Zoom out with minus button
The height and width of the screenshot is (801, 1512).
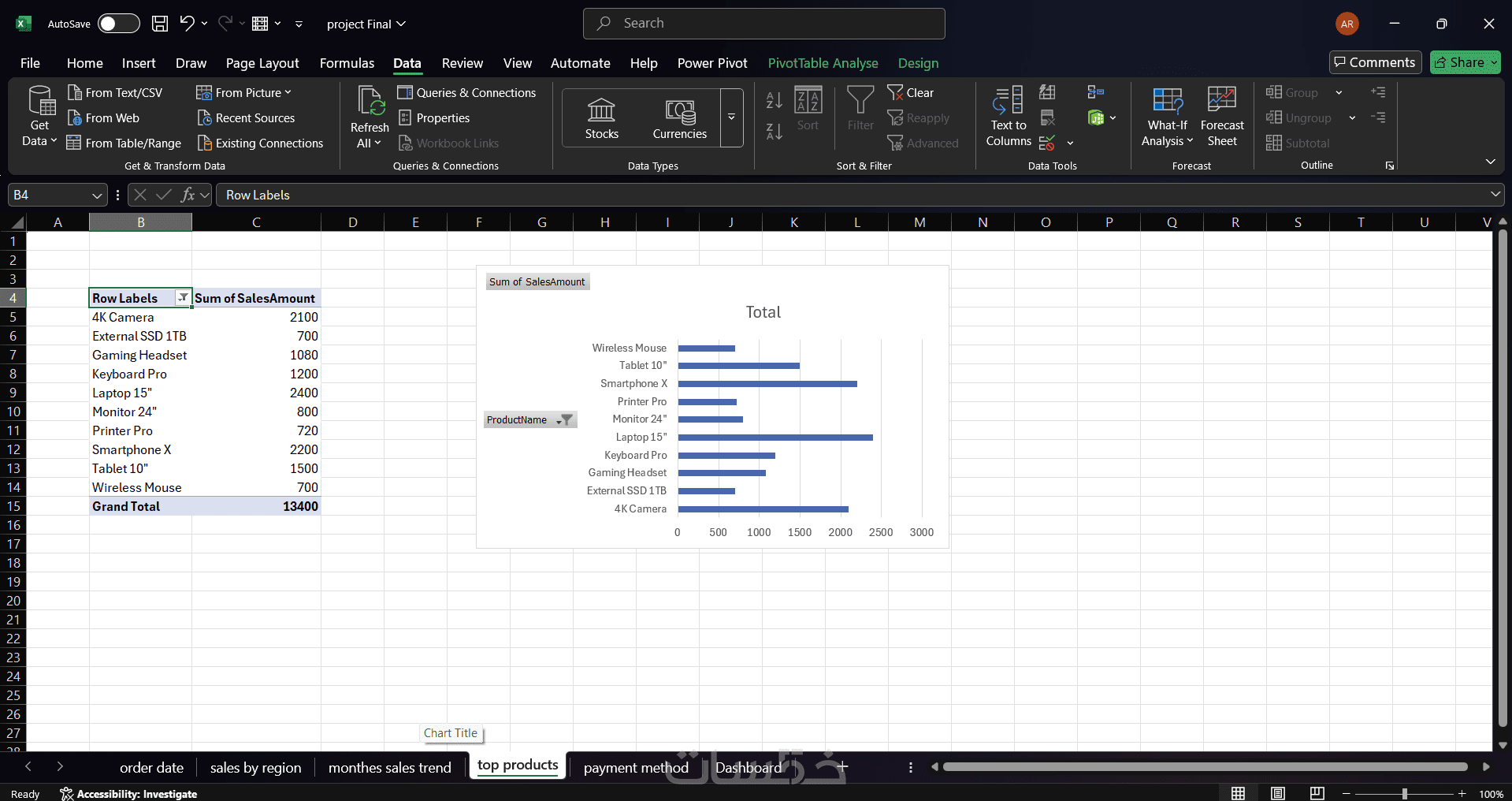point(1347,794)
